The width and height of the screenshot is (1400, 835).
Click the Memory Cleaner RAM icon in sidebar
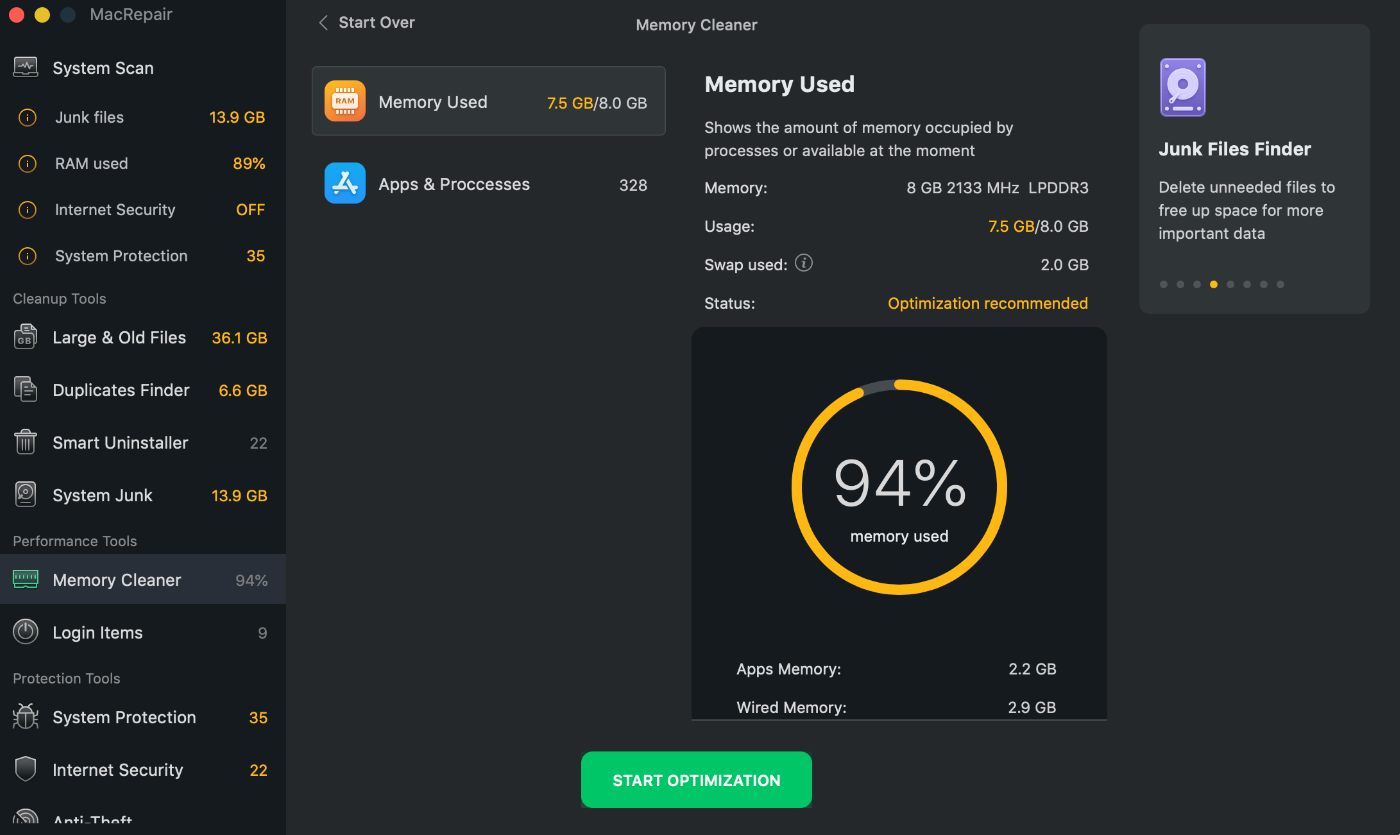click(25, 580)
